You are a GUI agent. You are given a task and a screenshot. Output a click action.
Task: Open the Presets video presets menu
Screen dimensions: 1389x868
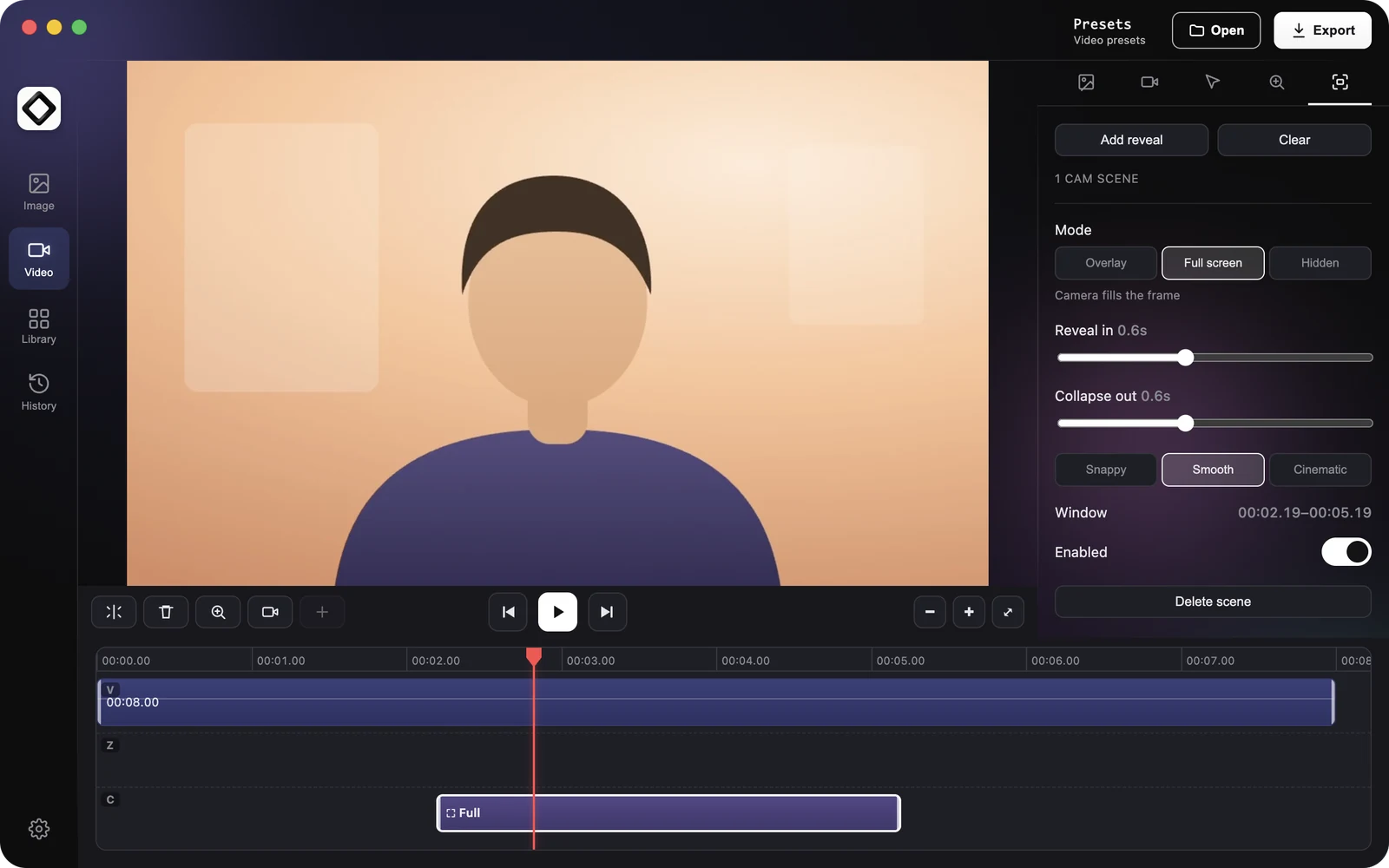coord(1109,30)
